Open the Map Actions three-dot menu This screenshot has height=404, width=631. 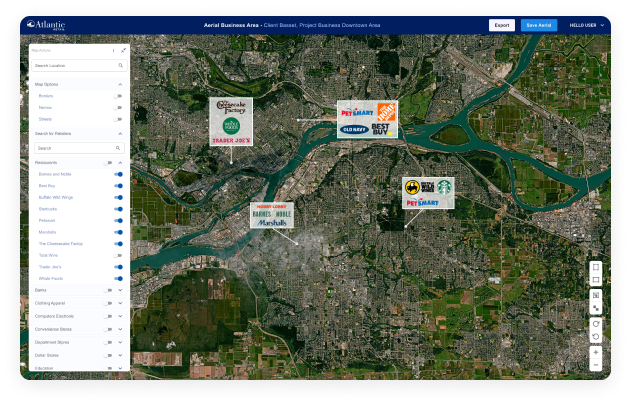point(113,49)
